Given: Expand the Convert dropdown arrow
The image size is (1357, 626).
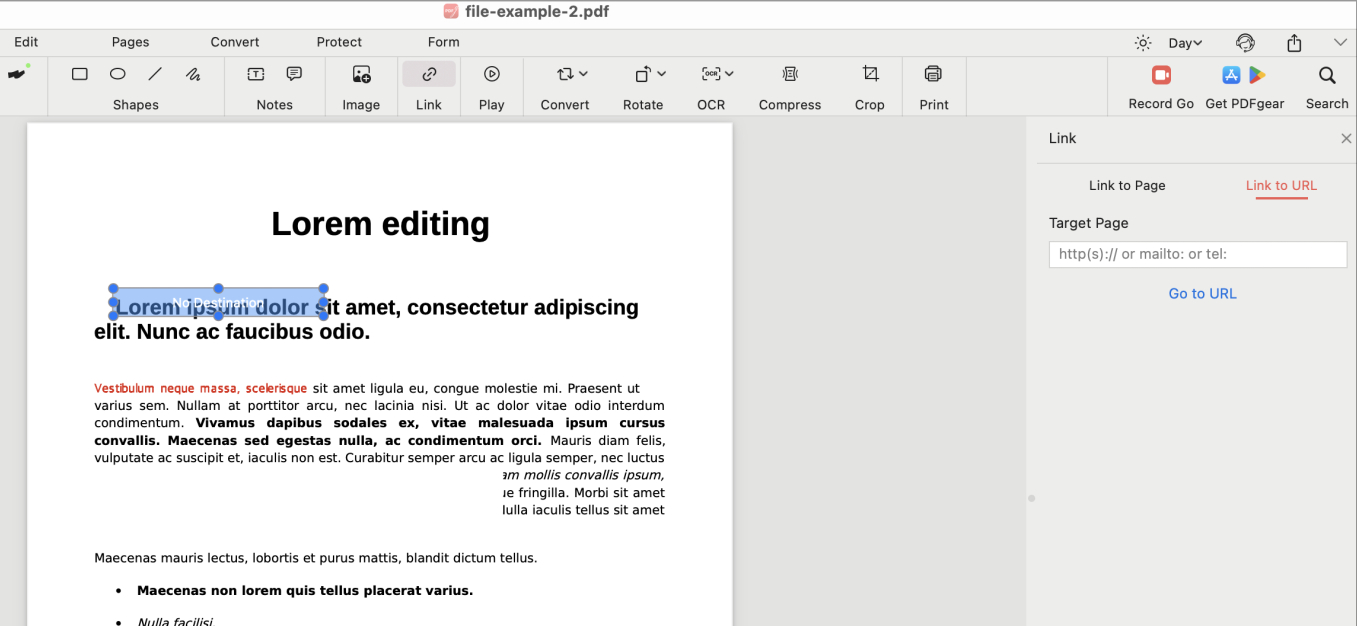Looking at the screenshot, I should tap(583, 73).
